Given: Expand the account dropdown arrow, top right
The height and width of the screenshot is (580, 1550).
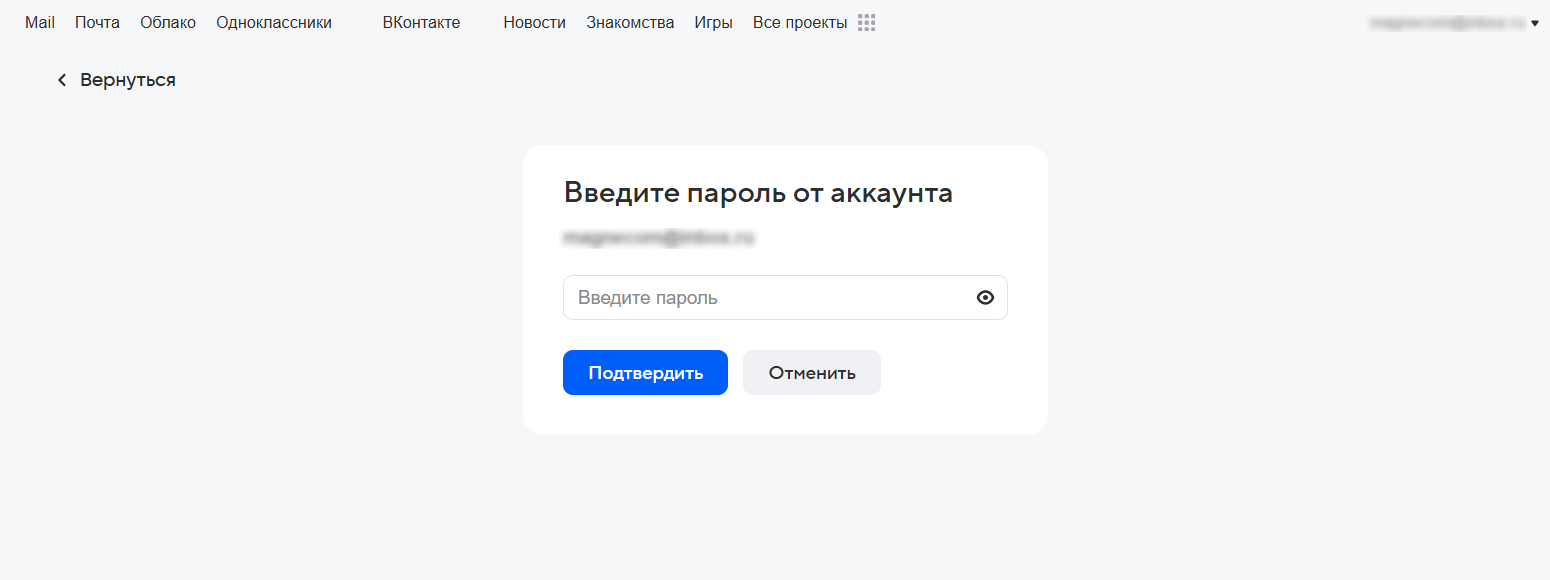Looking at the screenshot, I should pos(1535,23).
